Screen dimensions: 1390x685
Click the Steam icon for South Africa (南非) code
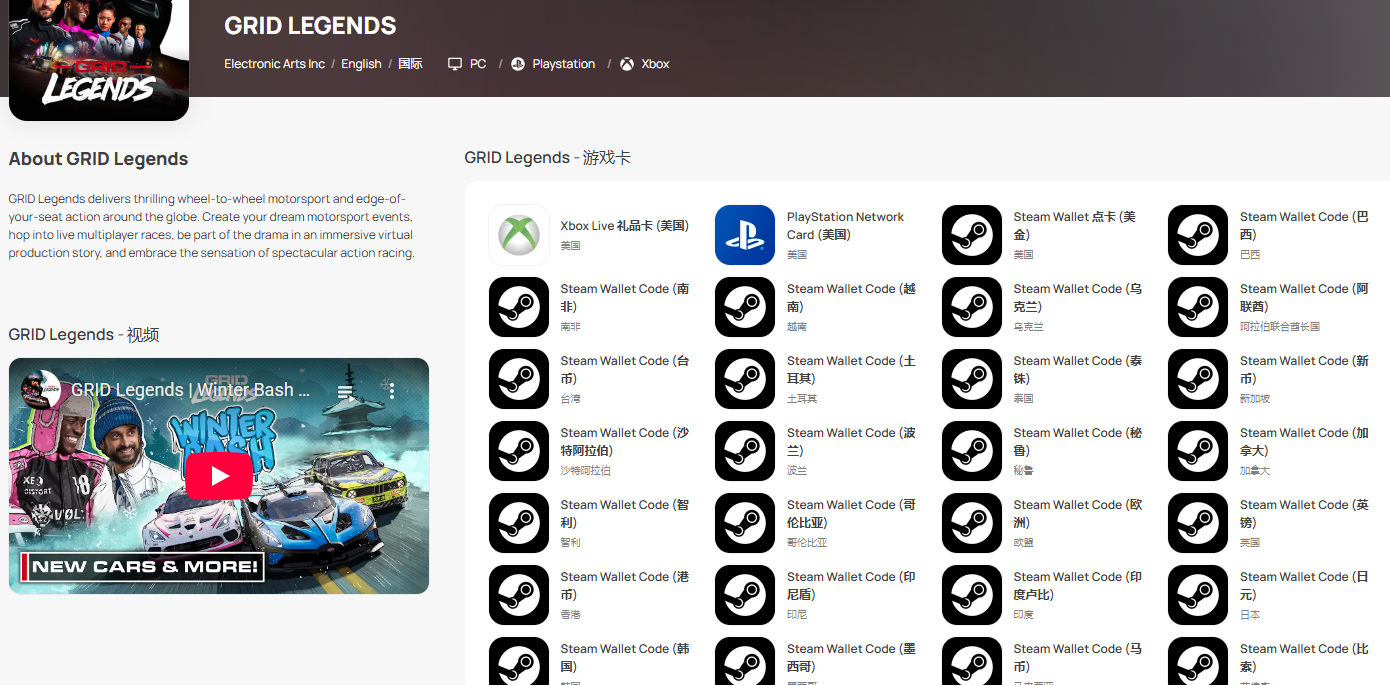[x=519, y=307]
